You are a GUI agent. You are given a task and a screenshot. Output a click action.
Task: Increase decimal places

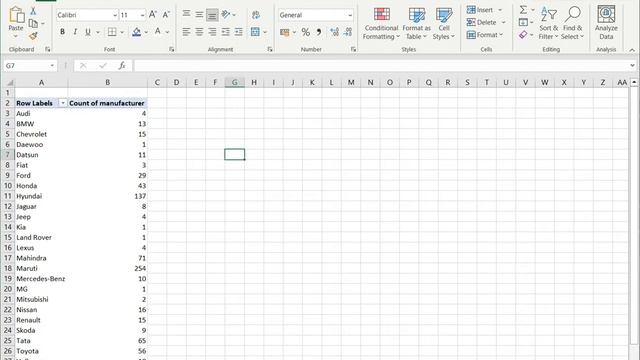click(x=334, y=32)
